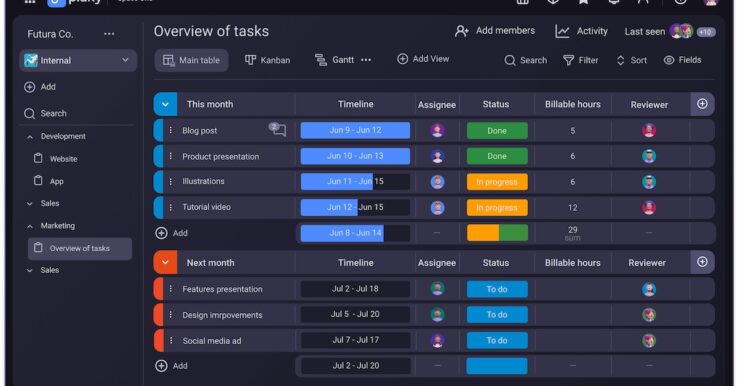Click the Add button in the sidebar
738x386 pixels.
pos(40,87)
